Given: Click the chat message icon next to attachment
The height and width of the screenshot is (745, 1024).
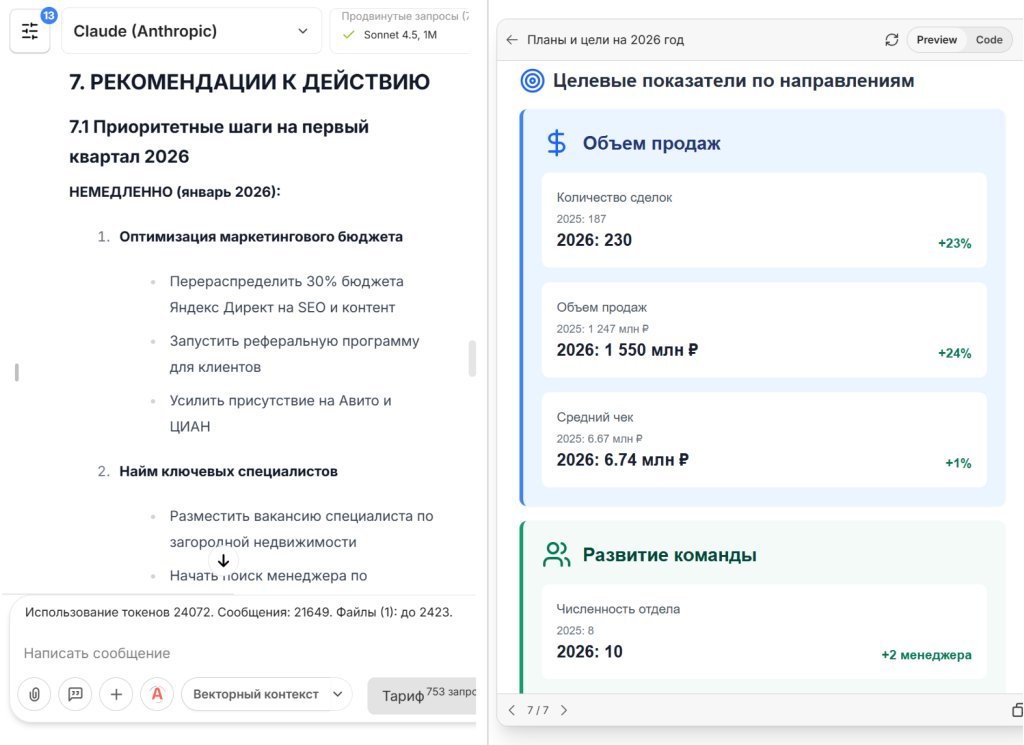Looking at the screenshot, I should click(75, 694).
